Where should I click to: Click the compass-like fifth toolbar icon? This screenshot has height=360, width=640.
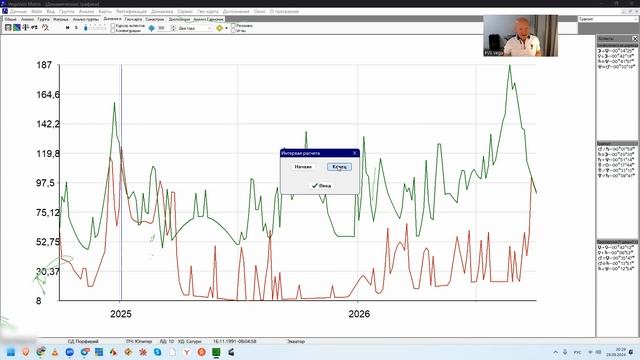click(x=45, y=27)
